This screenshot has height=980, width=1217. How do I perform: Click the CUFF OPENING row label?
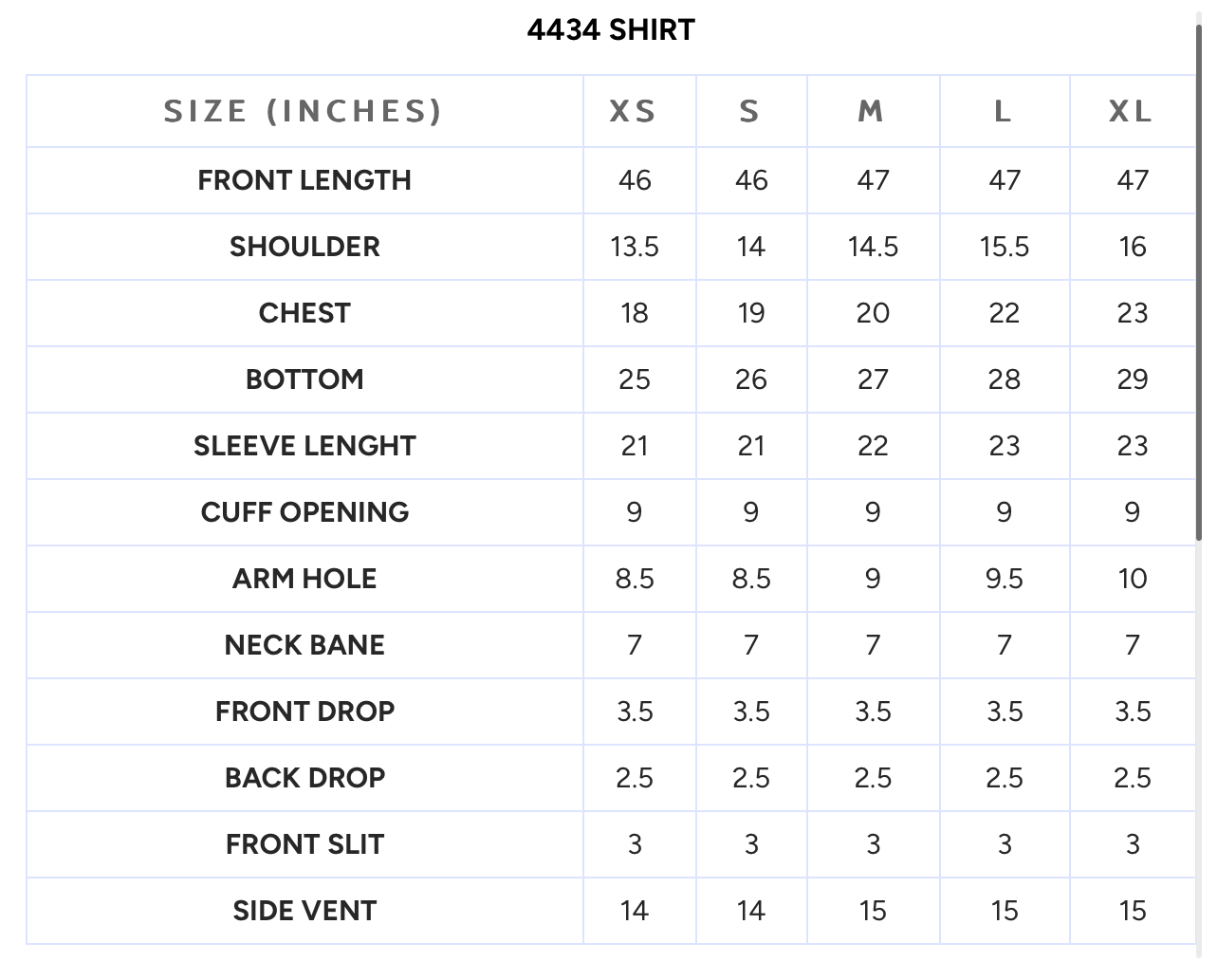point(304,512)
